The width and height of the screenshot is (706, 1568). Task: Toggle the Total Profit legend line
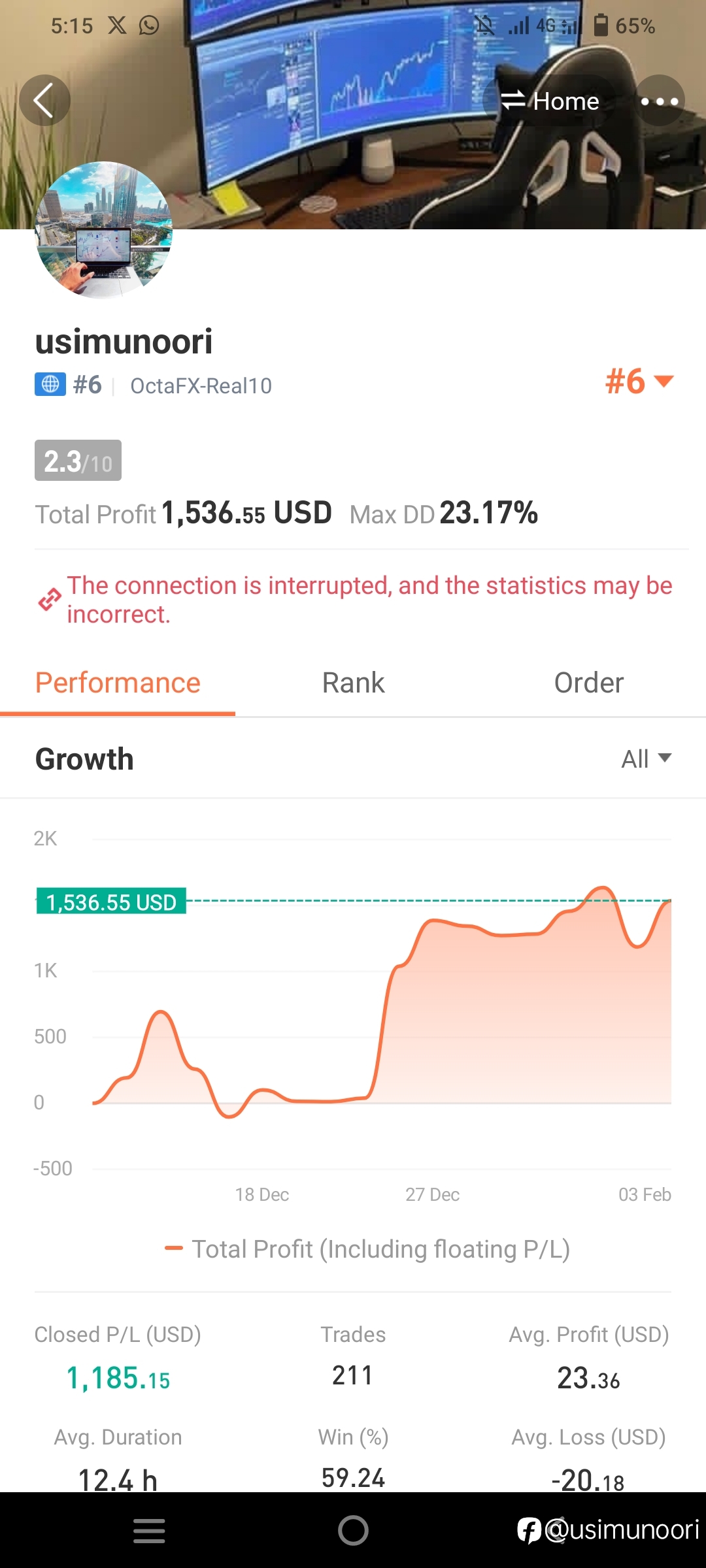pos(367,1249)
